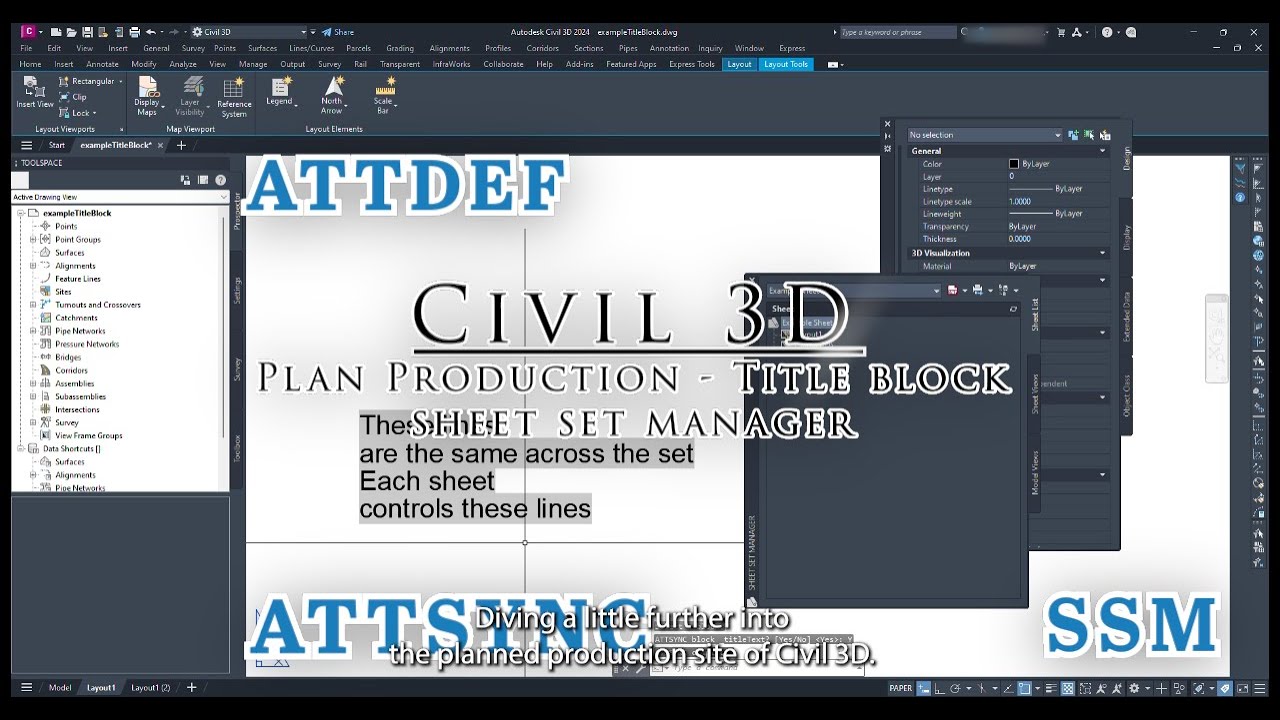
Task: Add a new layout with plus button
Action: [x=191, y=688]
